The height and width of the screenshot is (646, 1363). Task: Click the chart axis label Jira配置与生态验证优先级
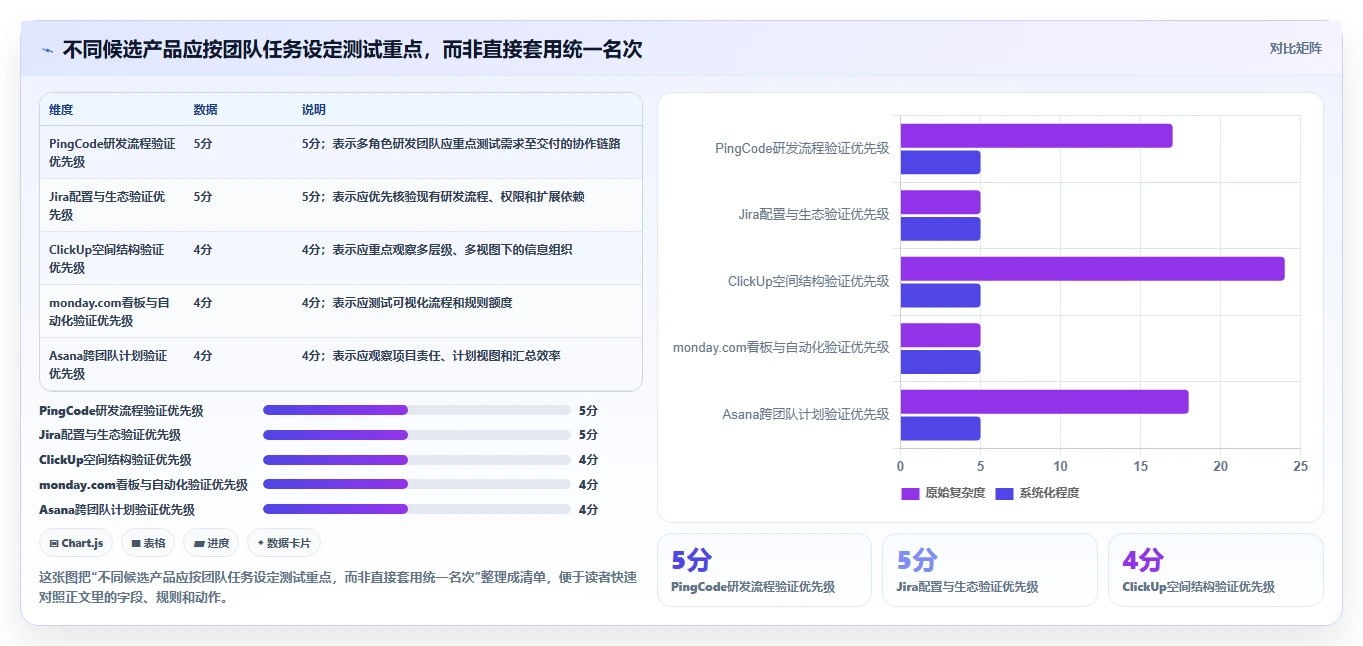pyautogui.click(x=814, y=214)
